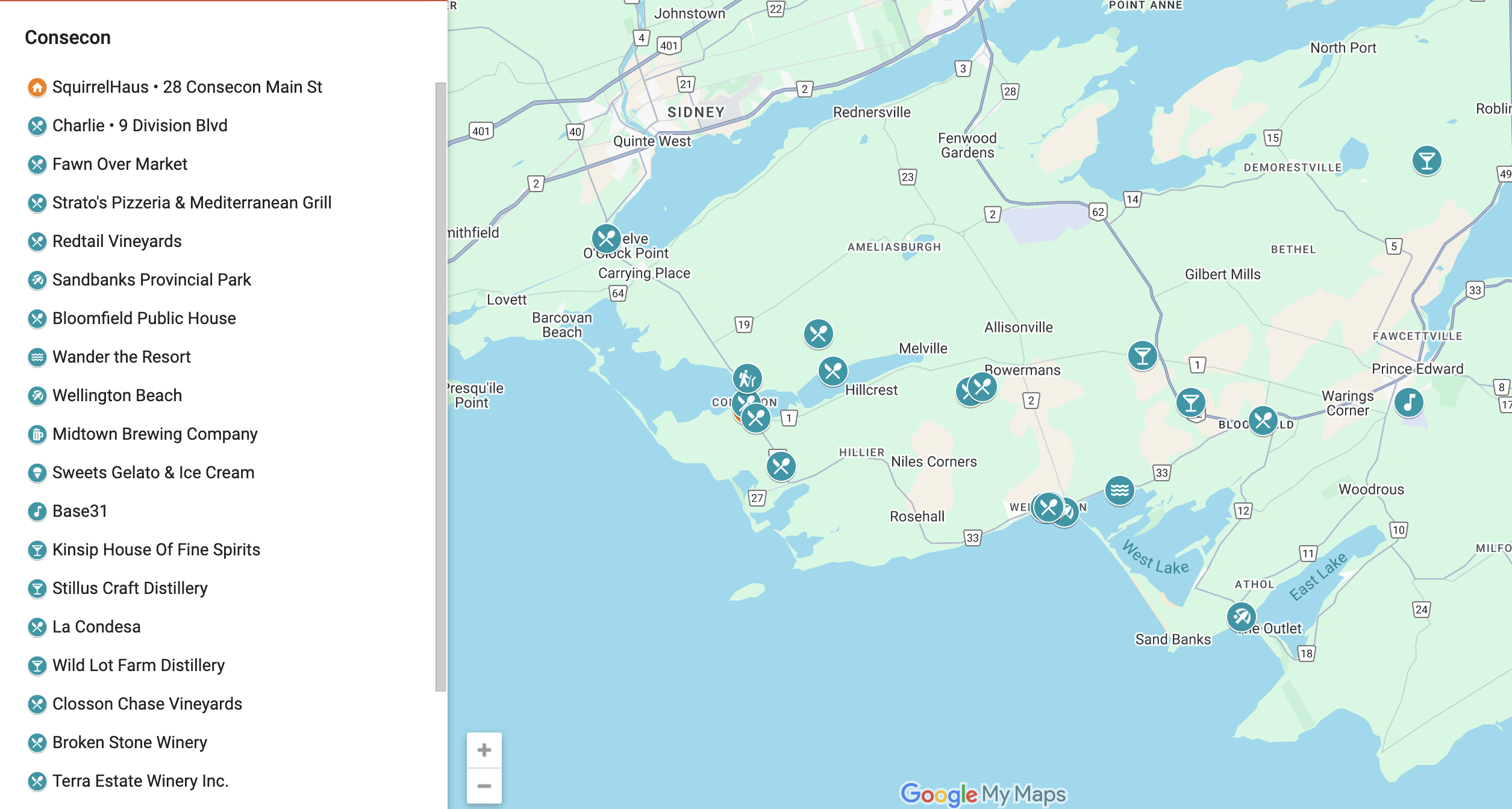Click the front restaurant marker at Wellington
Screen dimensions: 1512x809
click(1049, 507)
